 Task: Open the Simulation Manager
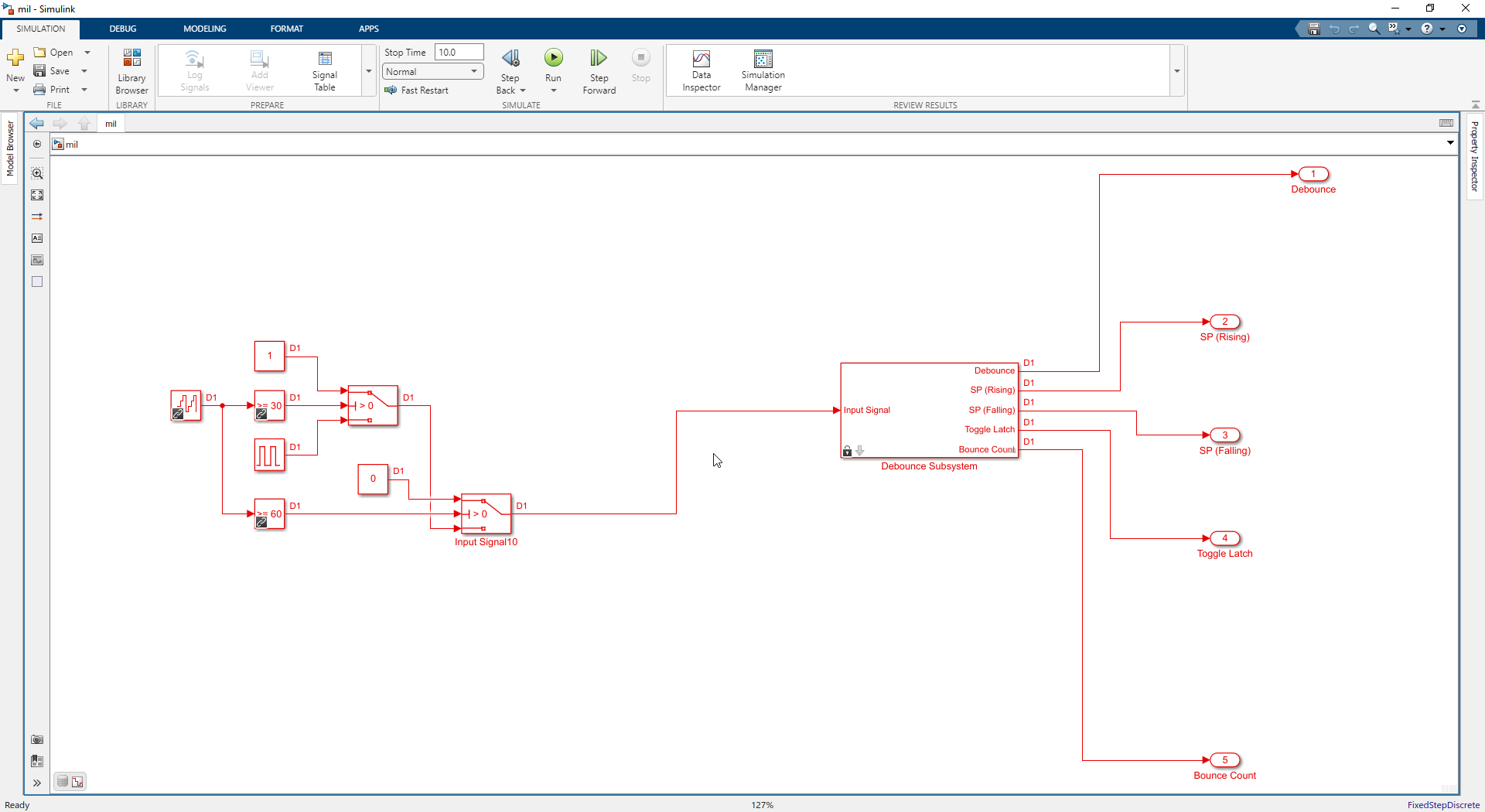point(763,71)
